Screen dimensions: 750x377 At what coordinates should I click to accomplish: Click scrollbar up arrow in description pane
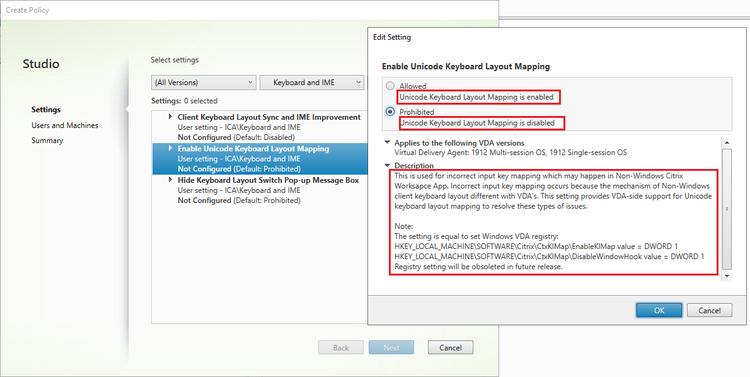(x=727, y=143)
